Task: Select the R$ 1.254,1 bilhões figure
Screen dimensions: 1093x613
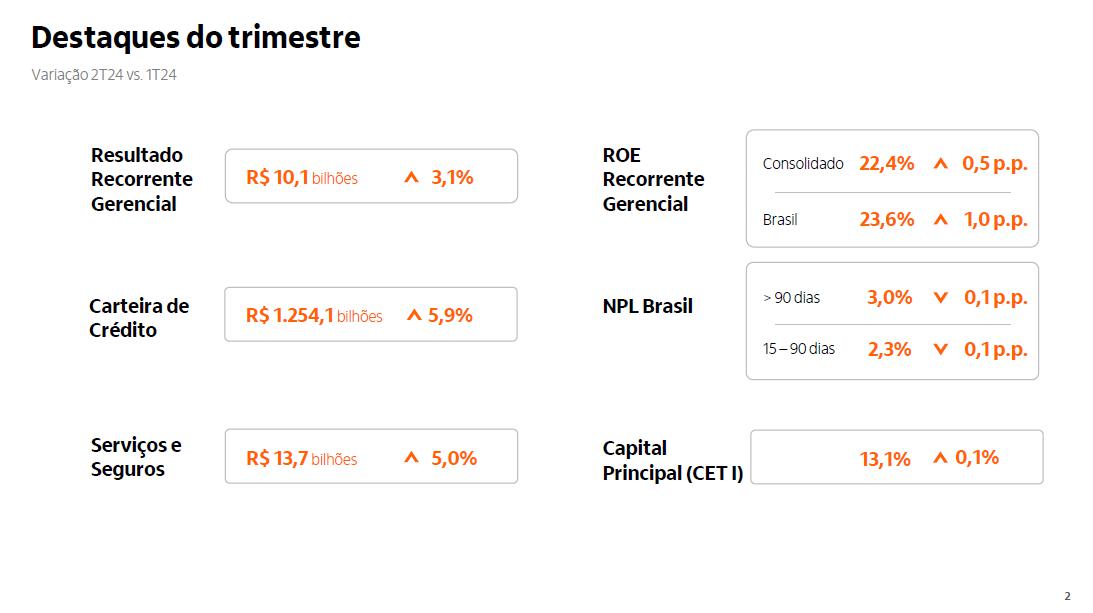Action: (314, 316)
